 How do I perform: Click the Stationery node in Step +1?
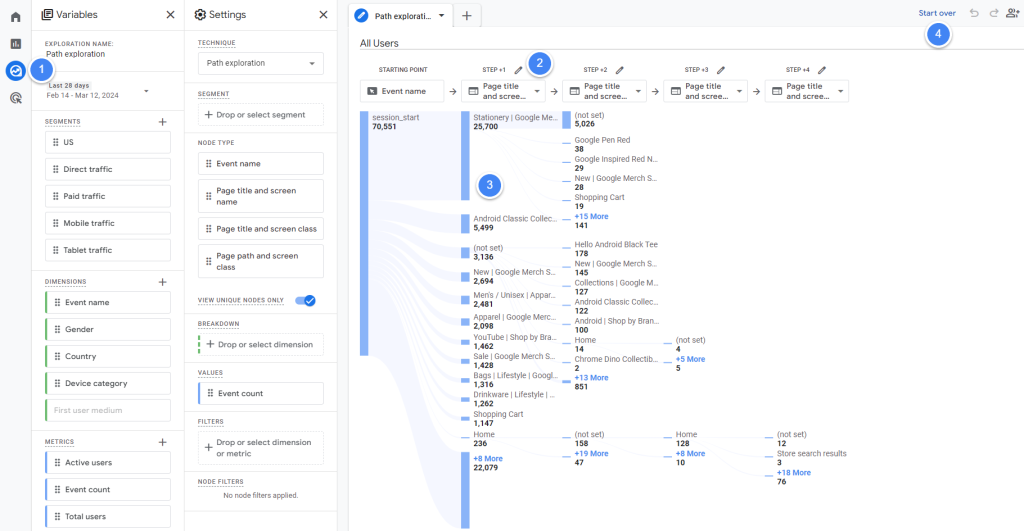[x=465, y=155]
